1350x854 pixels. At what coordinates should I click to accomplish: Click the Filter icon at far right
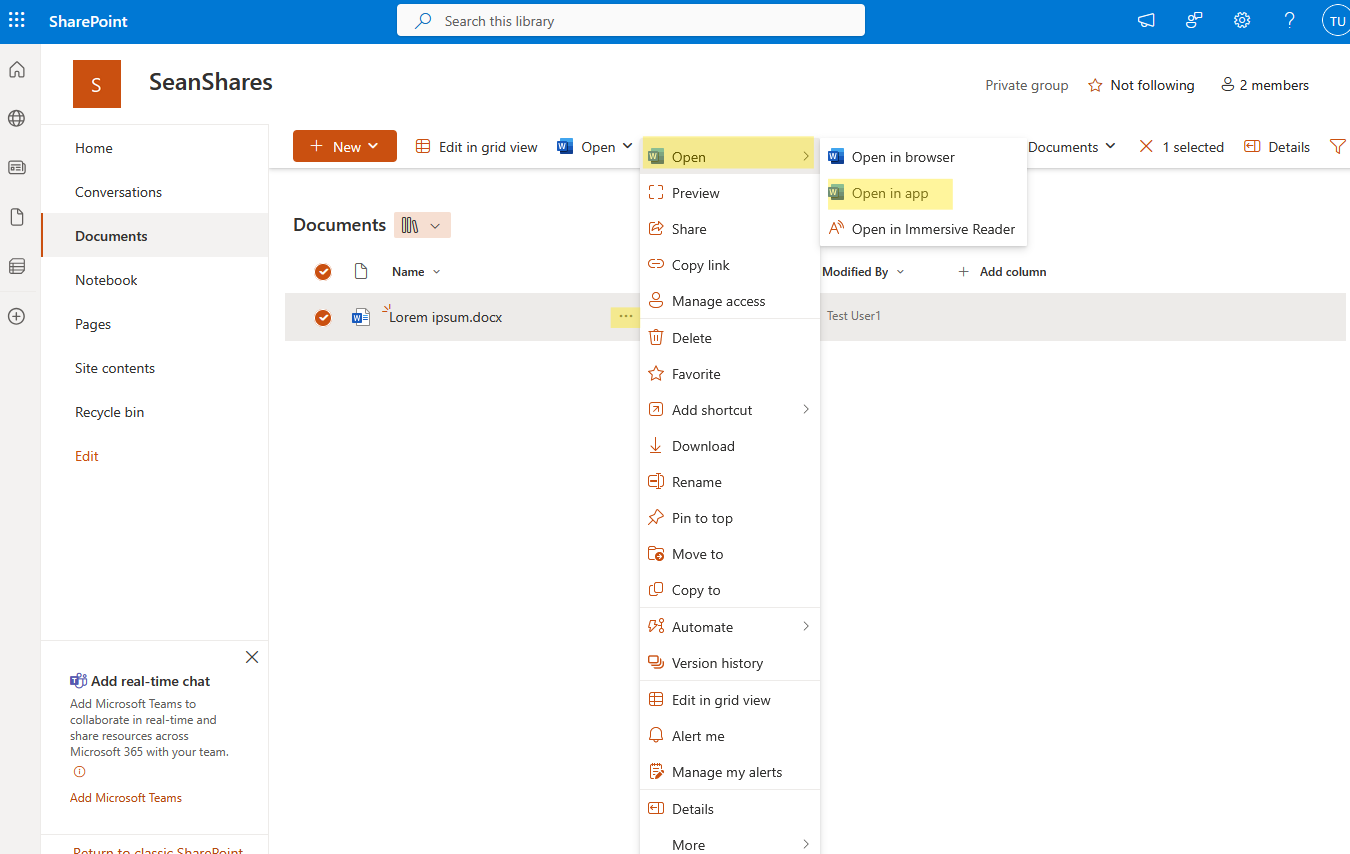(x=1338, y=146)
